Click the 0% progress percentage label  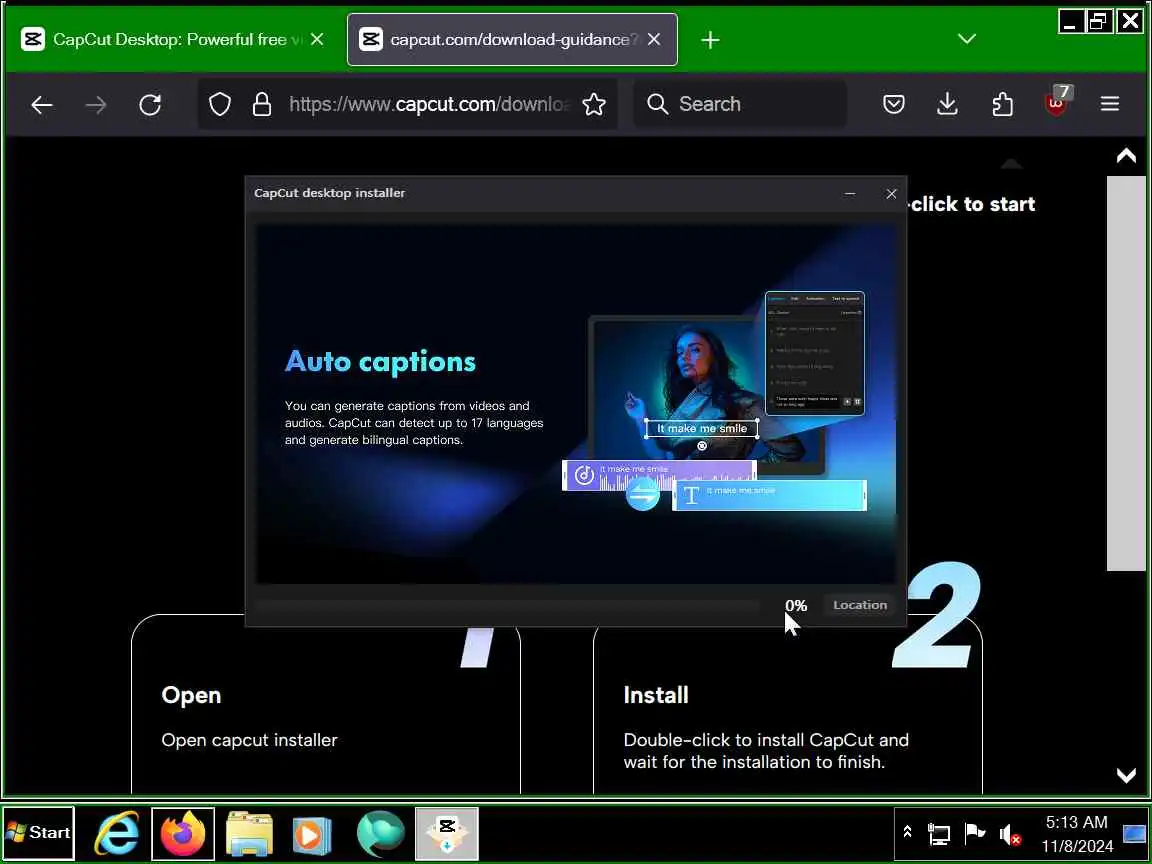[x=796, y=605]
